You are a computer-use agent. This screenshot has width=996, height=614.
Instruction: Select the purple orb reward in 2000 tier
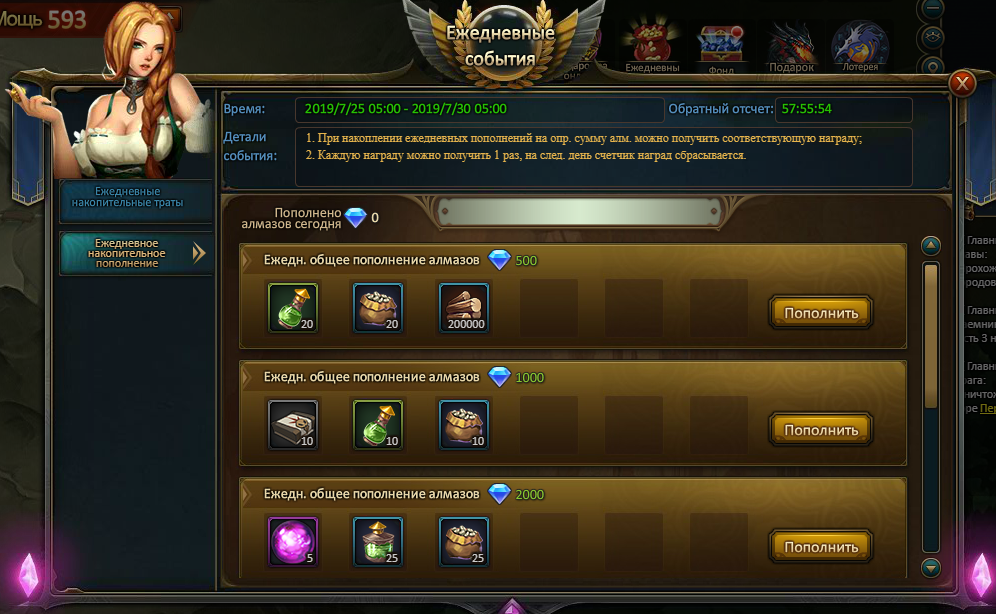pyautogui.click(x=293, y=542)
